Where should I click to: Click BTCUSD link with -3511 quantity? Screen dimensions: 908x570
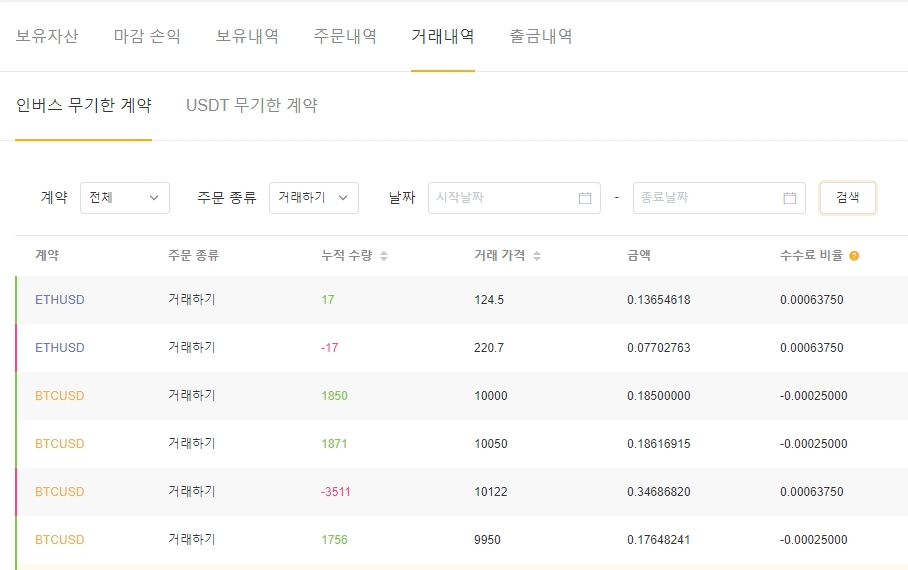(x=60, y=492)
